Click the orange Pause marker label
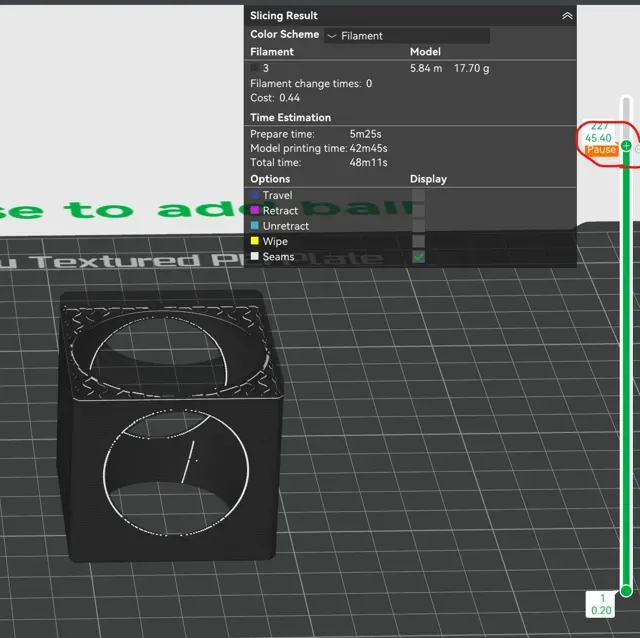 coord(601,150)
